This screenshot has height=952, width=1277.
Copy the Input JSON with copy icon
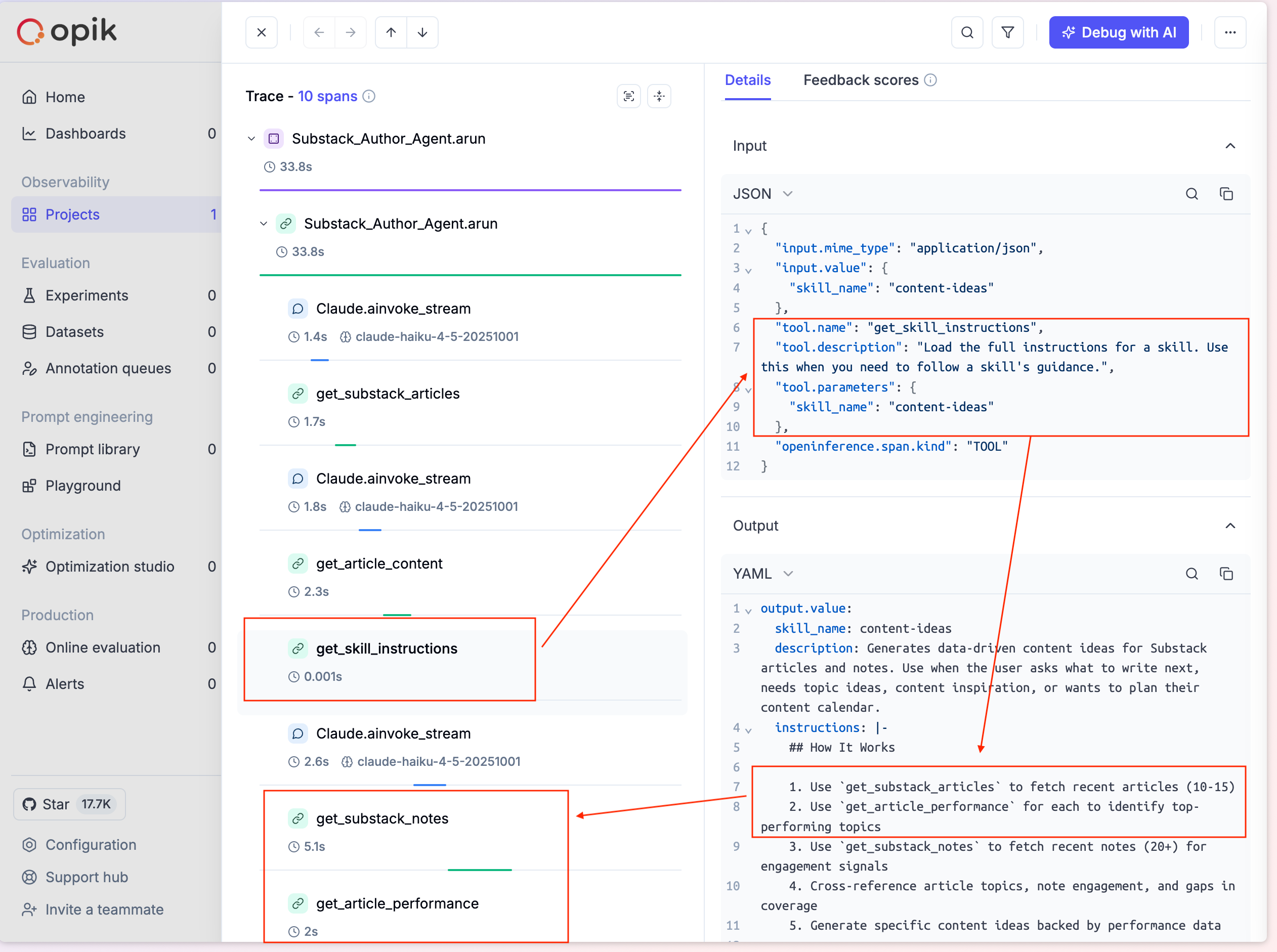(x=1226, y=194)
